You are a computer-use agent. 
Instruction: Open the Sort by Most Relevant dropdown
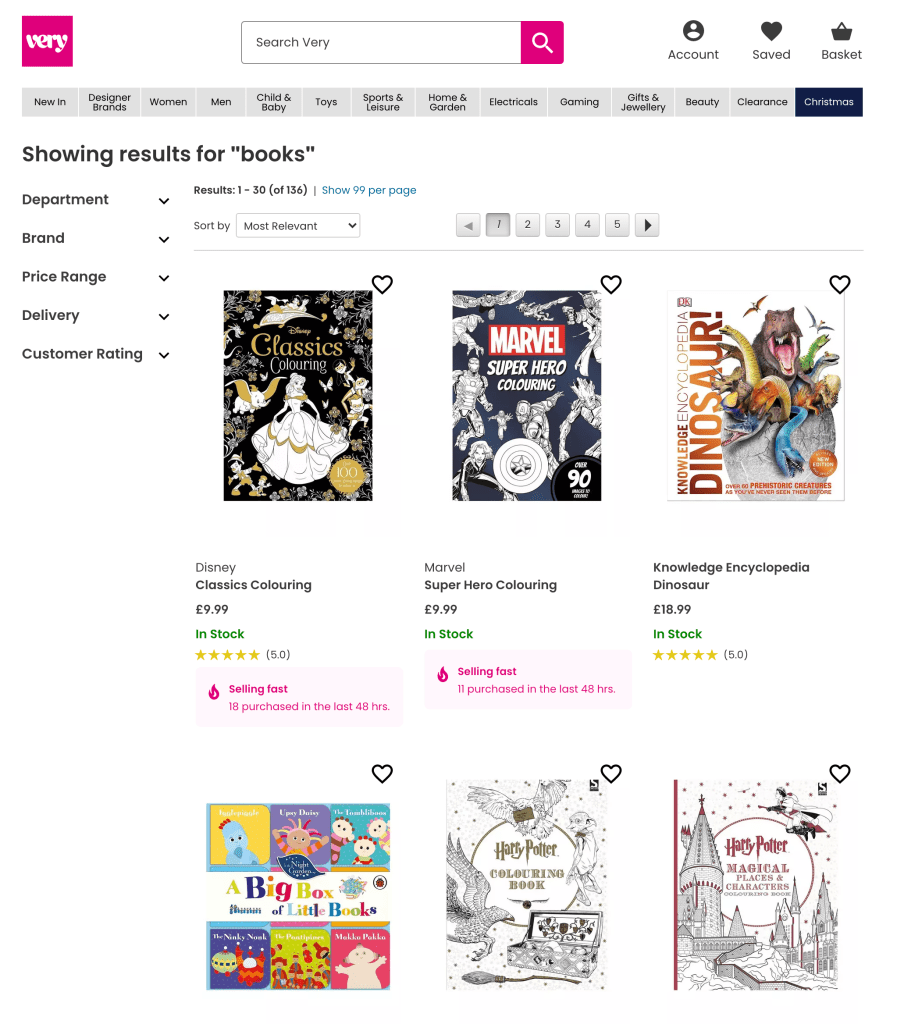(298, 226)
